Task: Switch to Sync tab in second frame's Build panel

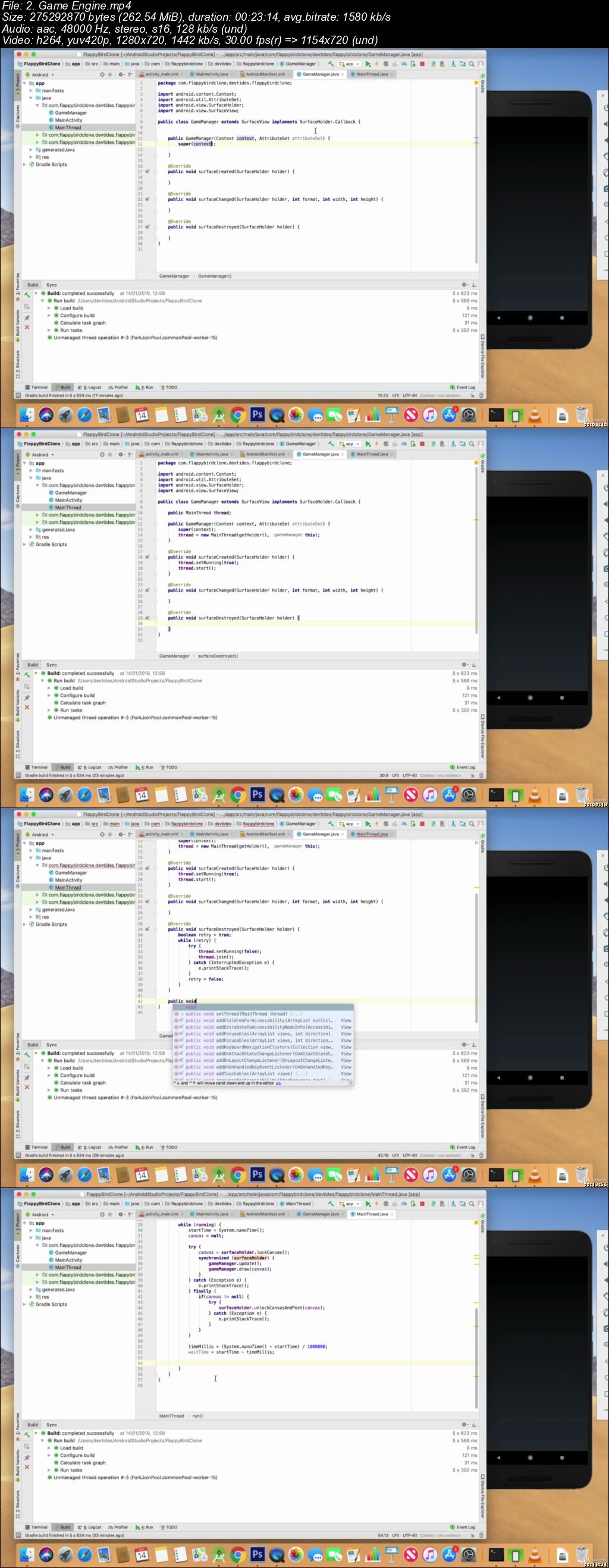Action: tap(52, 665)
